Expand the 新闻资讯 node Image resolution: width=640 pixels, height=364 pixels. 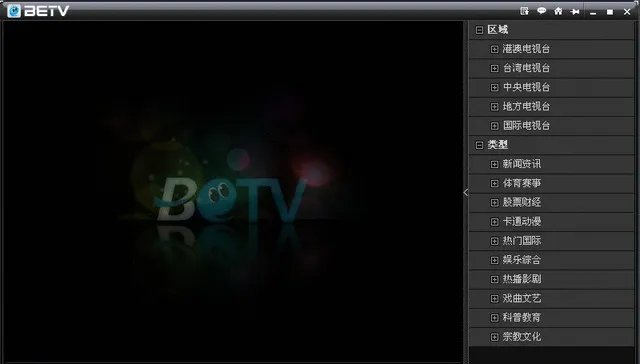[x=494, y=164]
